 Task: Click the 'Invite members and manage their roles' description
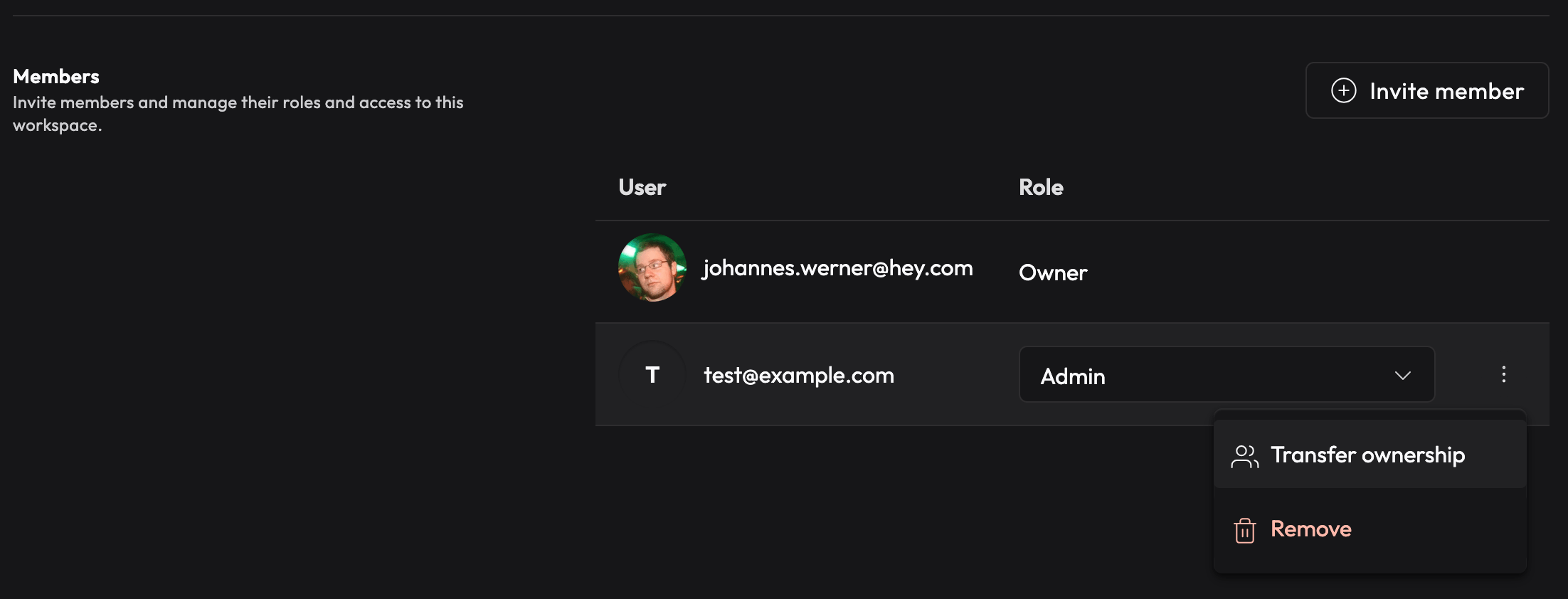(238, 114)
